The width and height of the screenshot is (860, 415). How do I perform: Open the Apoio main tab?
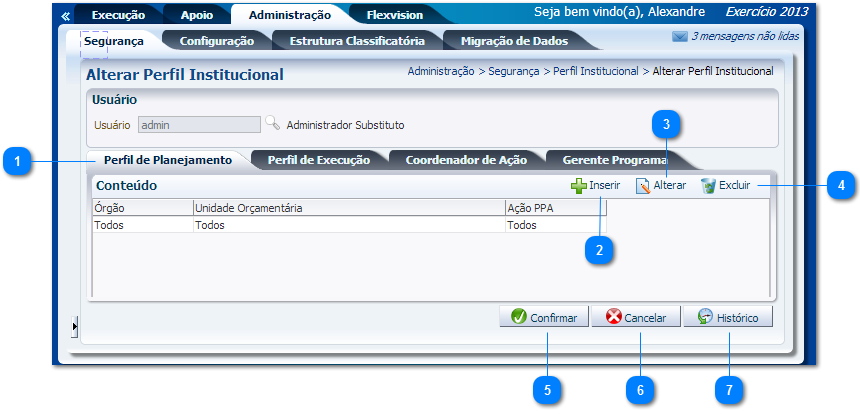[x=196, y=15]
